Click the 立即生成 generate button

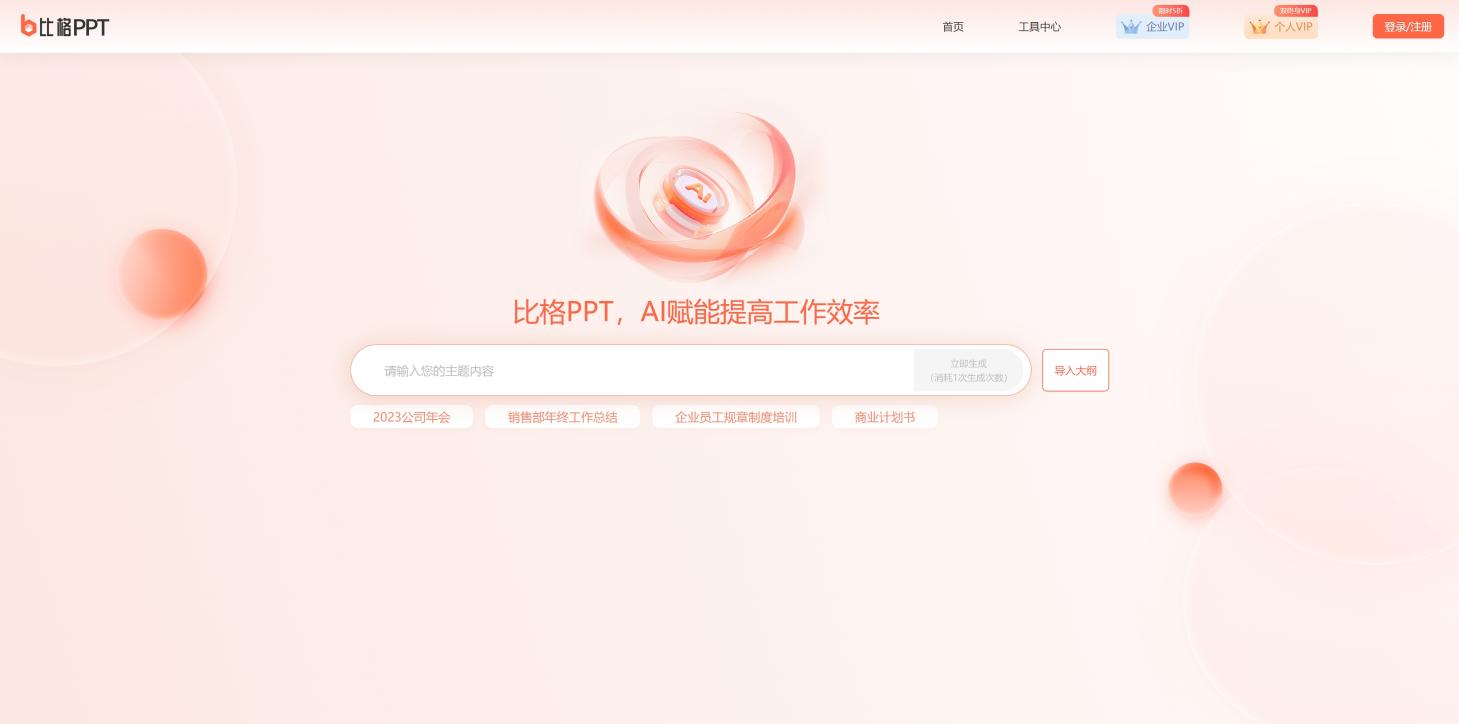pos(968,370)
